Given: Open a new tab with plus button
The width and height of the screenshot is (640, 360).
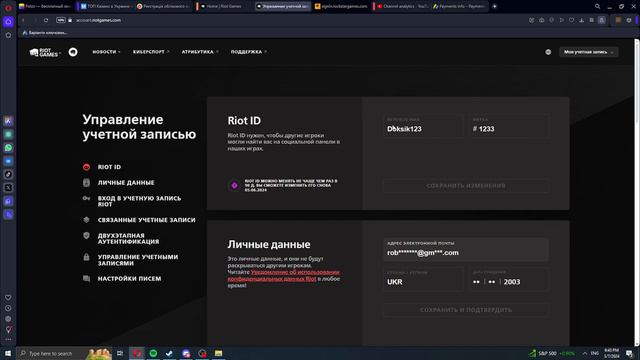Looking at the screenshot, I should click(x=494, y=7).
